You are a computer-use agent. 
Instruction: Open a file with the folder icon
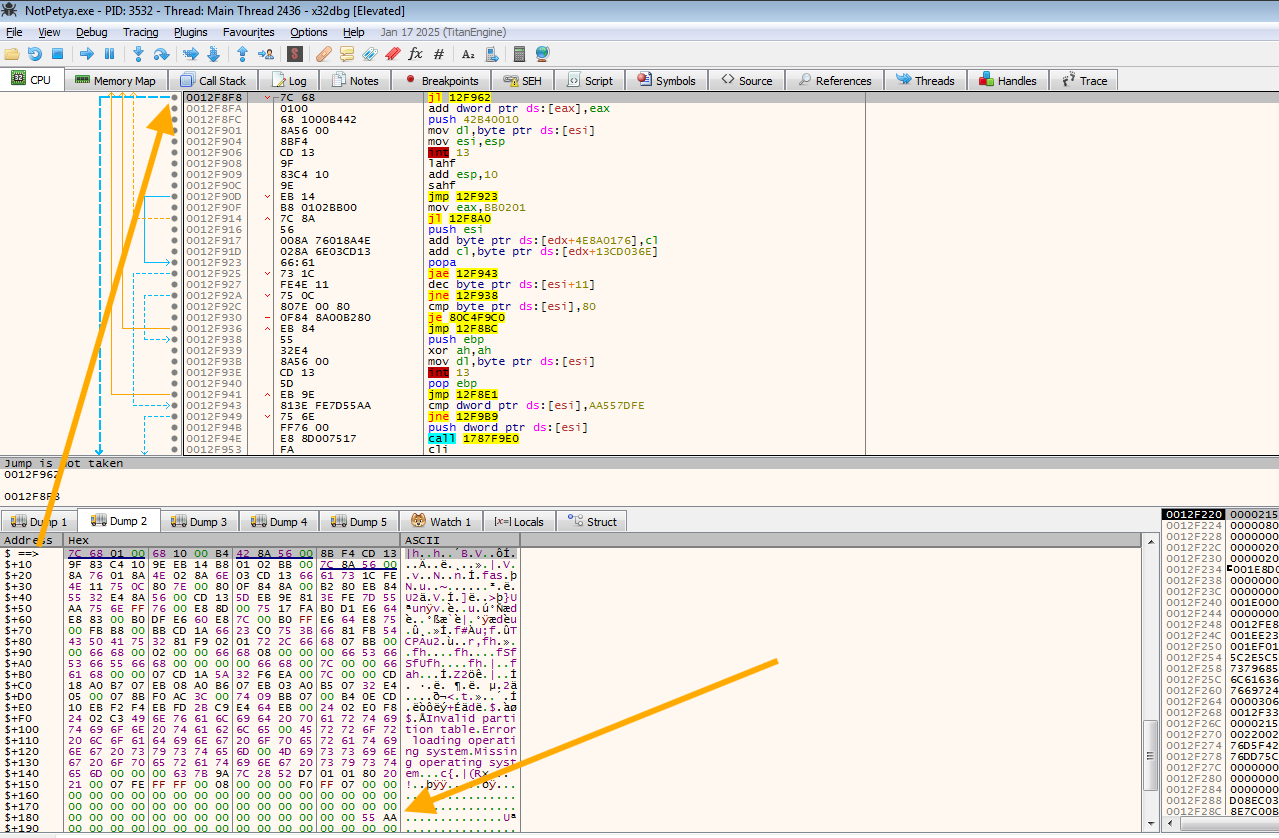point(12,53)
